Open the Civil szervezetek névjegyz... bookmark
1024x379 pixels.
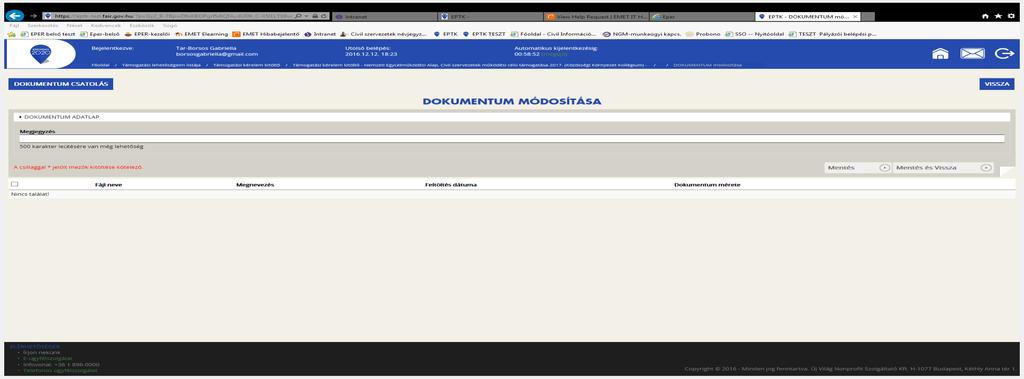pos(383,34)
